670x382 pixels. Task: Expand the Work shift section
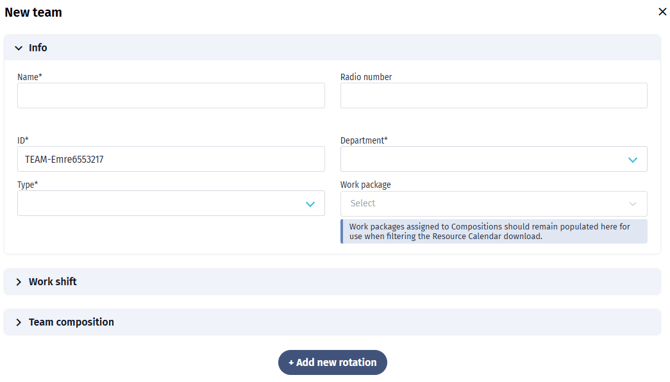[x=332, y=282]
